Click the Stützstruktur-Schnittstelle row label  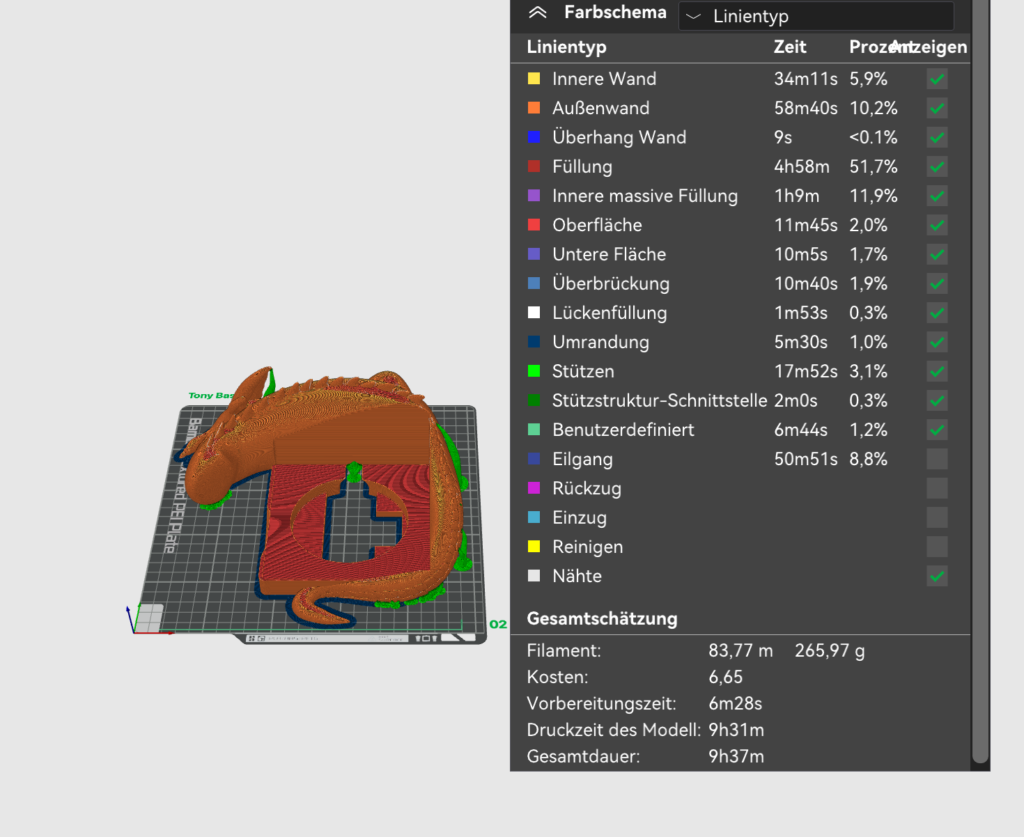click(658, 401)
